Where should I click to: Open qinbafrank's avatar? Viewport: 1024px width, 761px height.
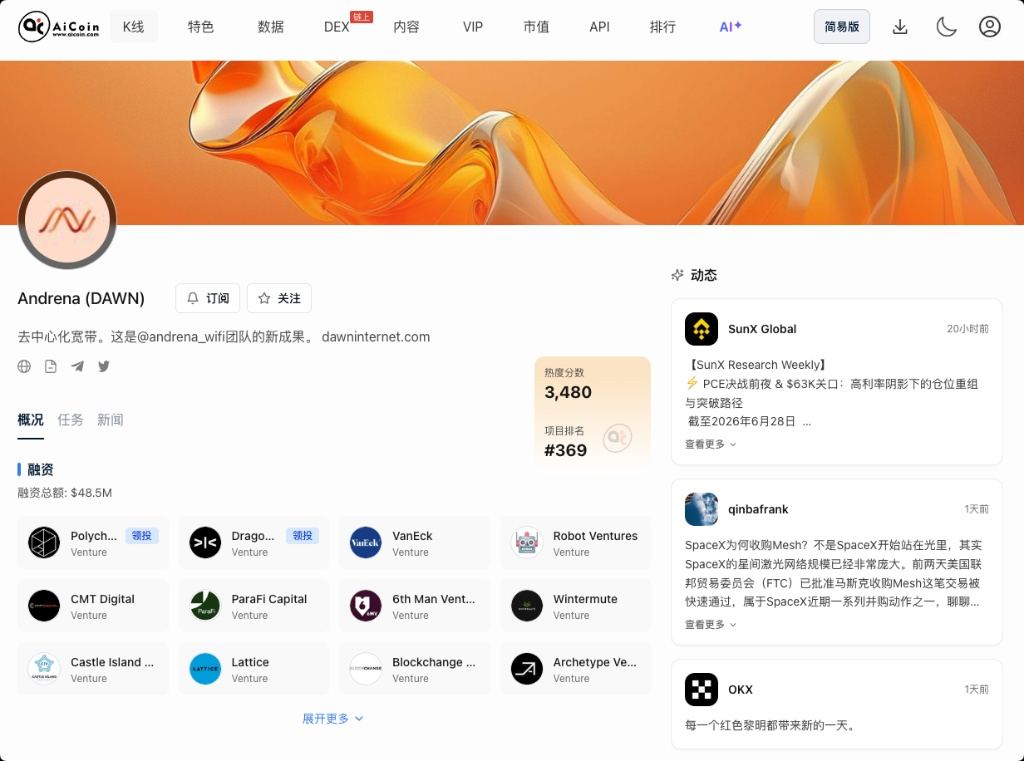(701, 510)
